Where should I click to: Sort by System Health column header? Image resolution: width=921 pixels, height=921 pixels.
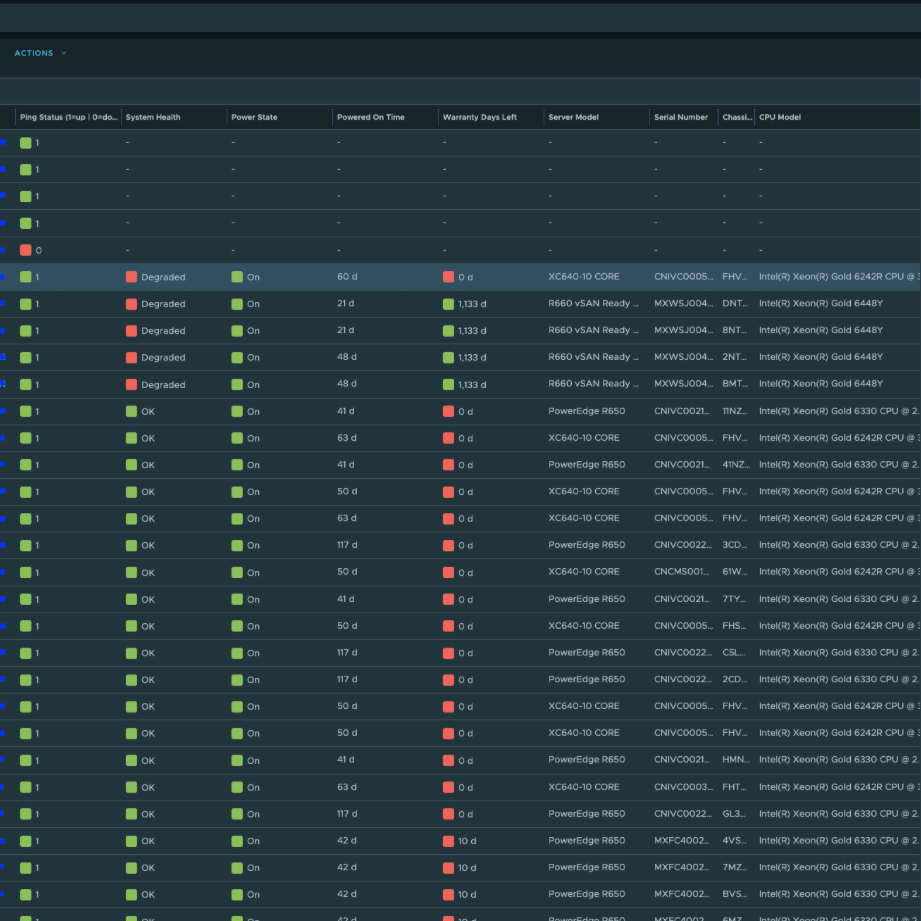[153, 117]
